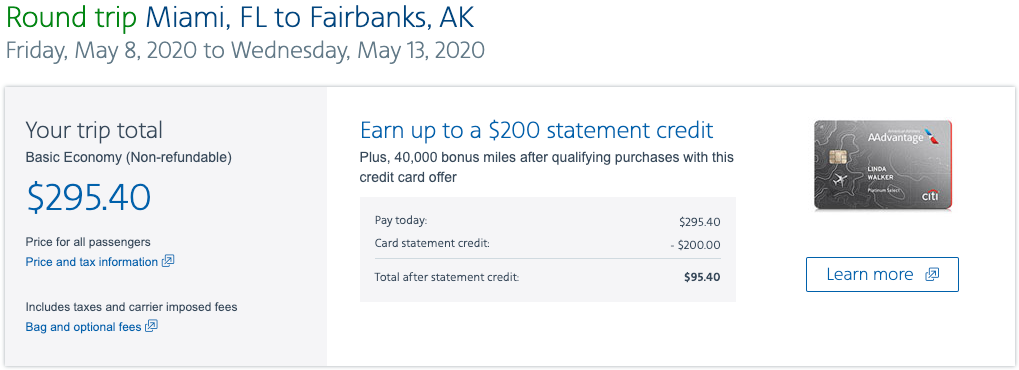
Task: Click the Learn more button
Action: [x=882, y=274]
